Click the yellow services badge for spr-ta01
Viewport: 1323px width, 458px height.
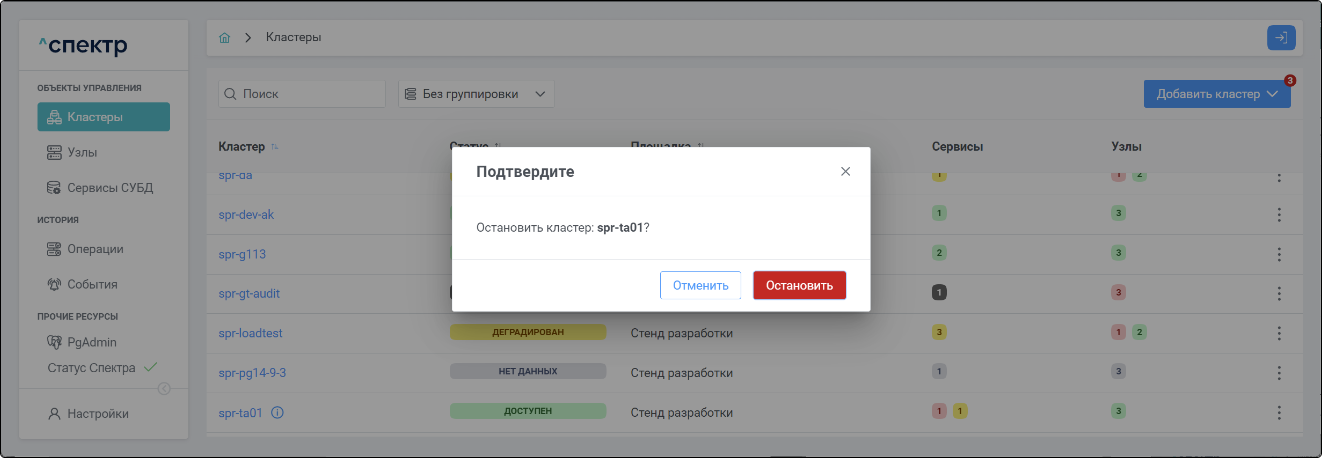click(959, 410)
